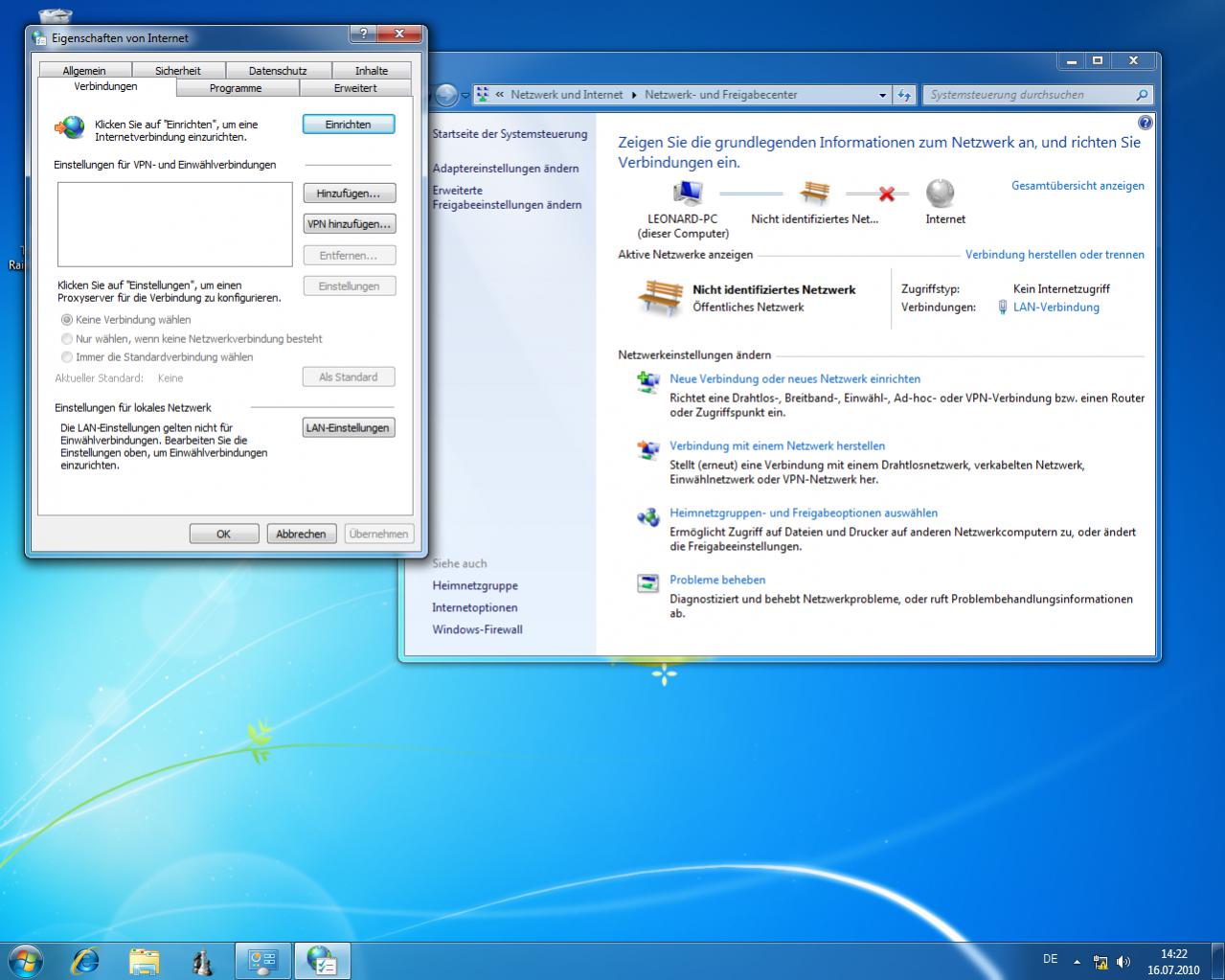Image resolution: width=1225 pixels, height=980 pixels.
Task: Open the Inhalte tab
Action: 372,71
